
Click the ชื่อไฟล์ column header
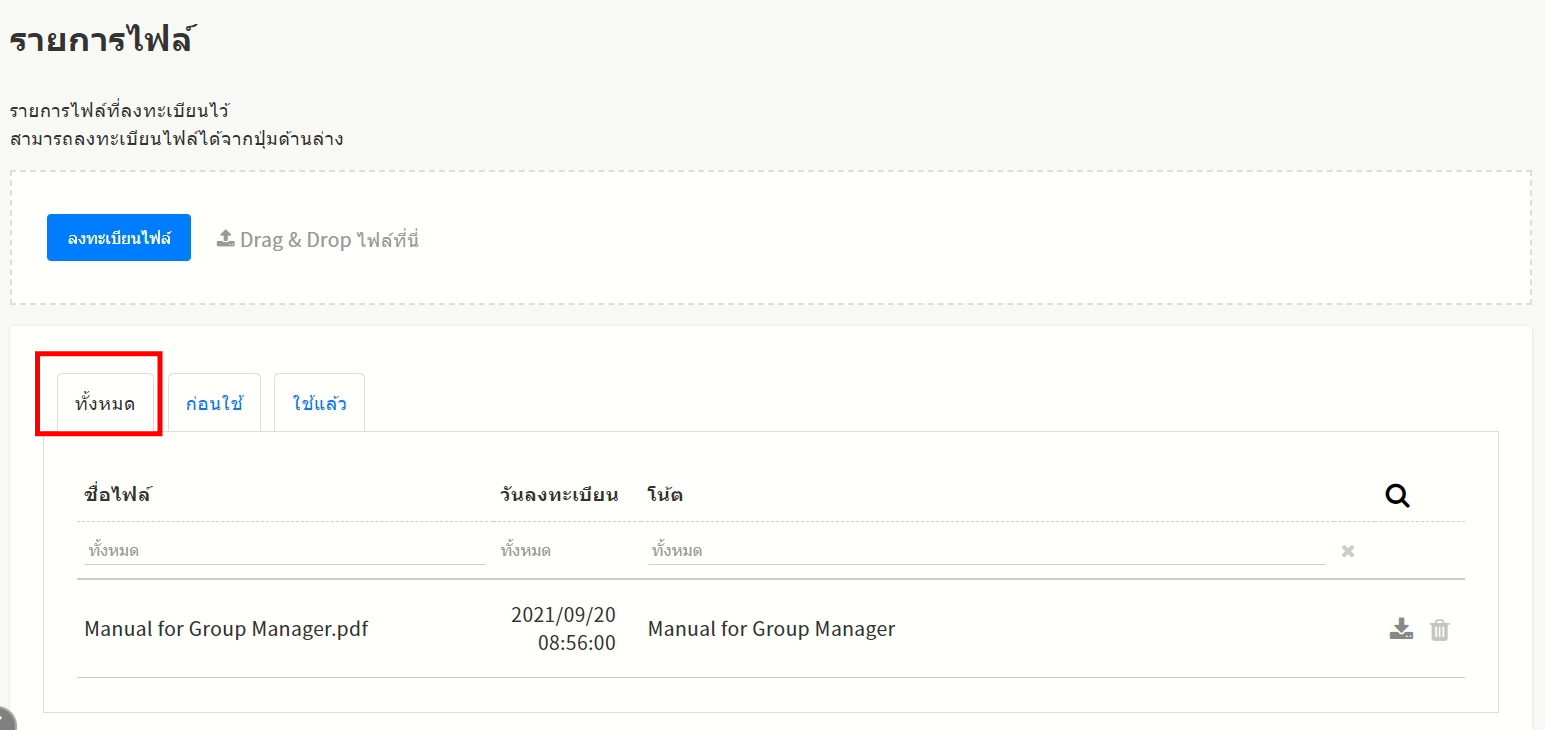click(x=117, y=494)
